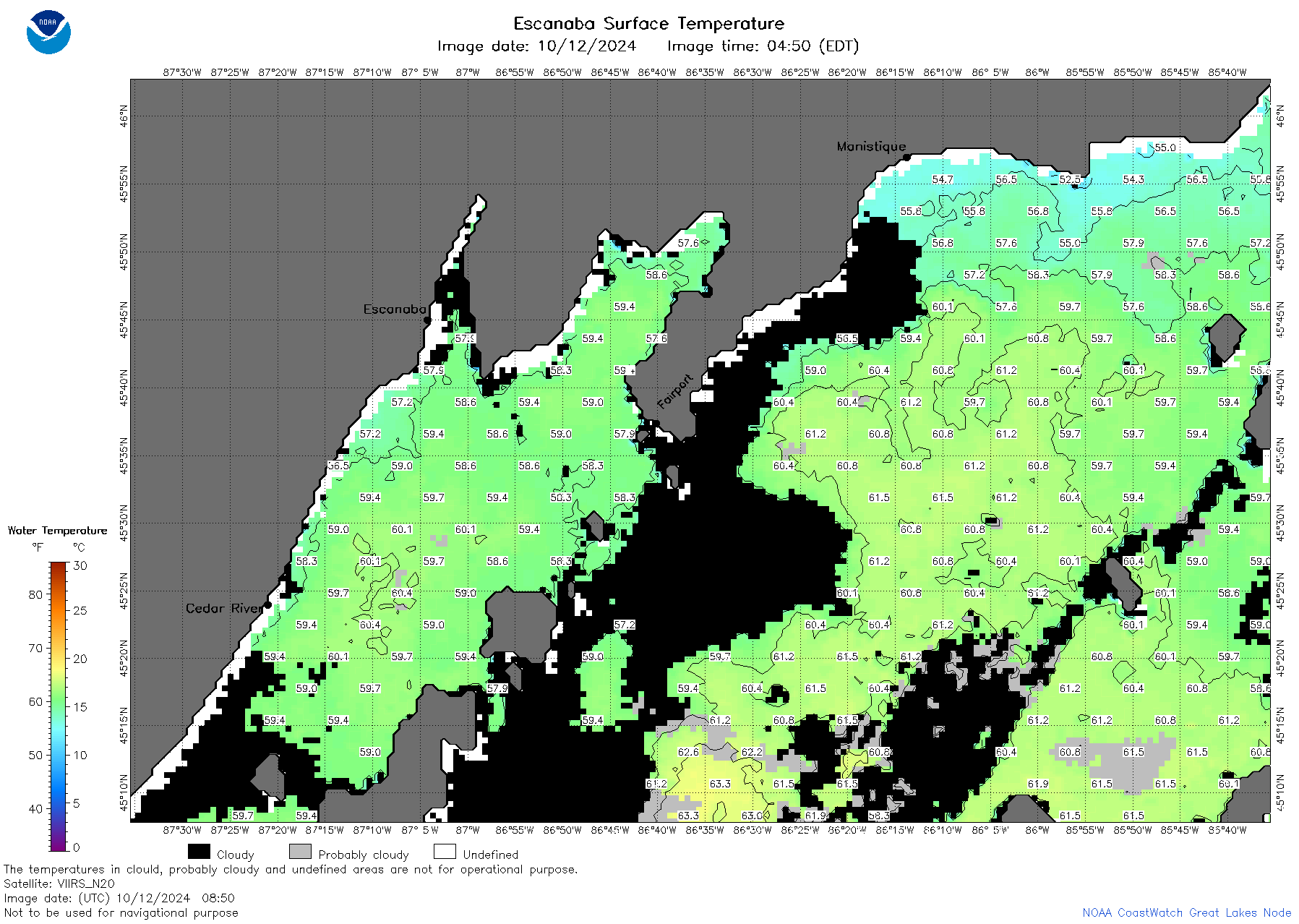Screen dimensions: 1299x924
Task: Click the 30 °C tick label
Action: [x=80, y=565]
